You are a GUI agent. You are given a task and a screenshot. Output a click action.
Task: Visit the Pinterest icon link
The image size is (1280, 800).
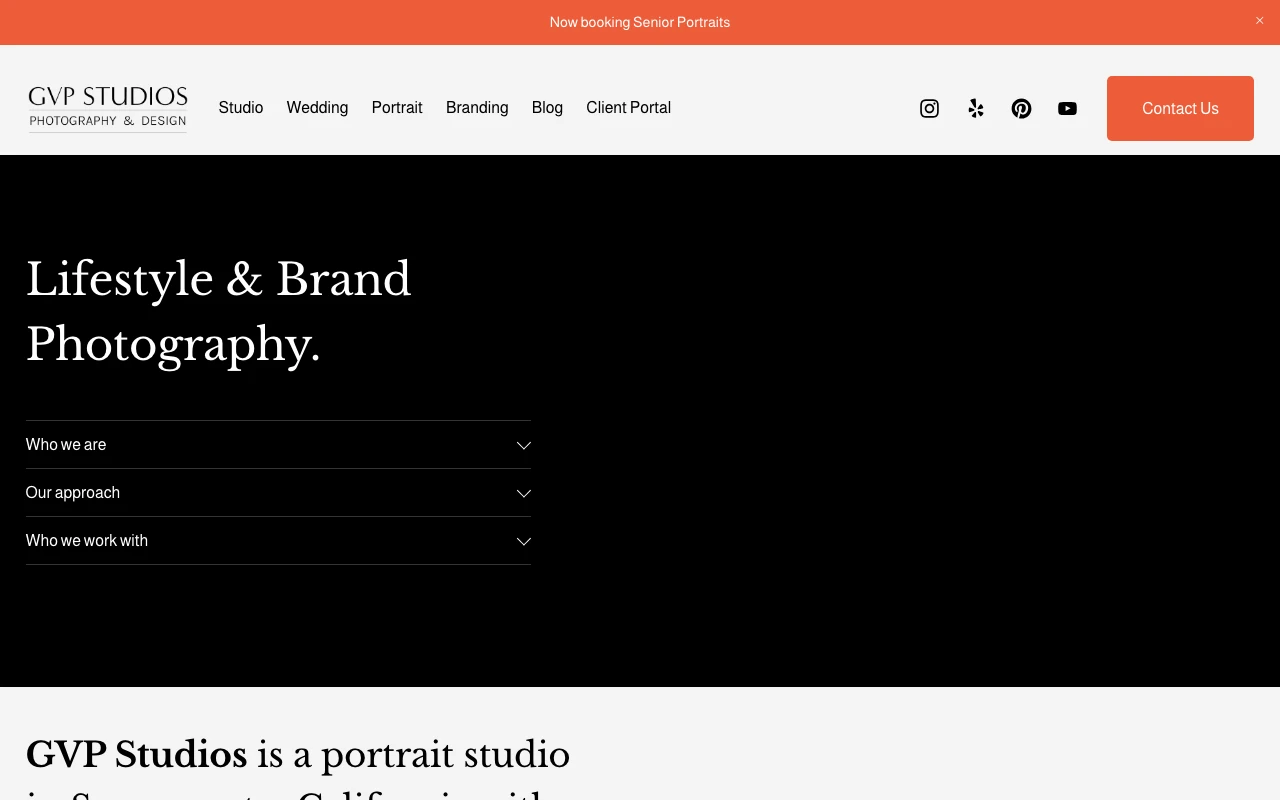[x=1021, y=108]
